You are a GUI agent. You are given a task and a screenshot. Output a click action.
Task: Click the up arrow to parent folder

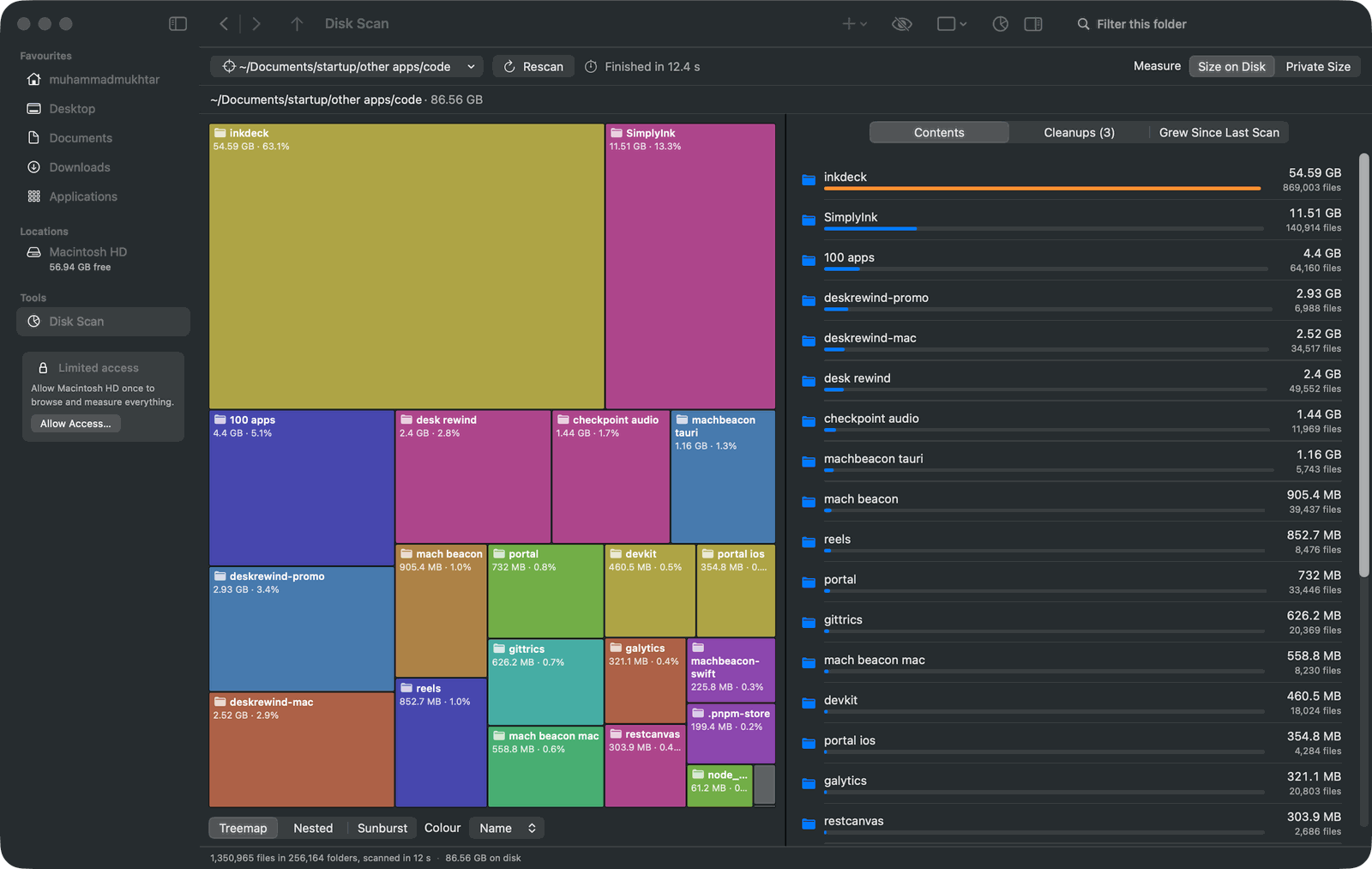tap(297, 24)
